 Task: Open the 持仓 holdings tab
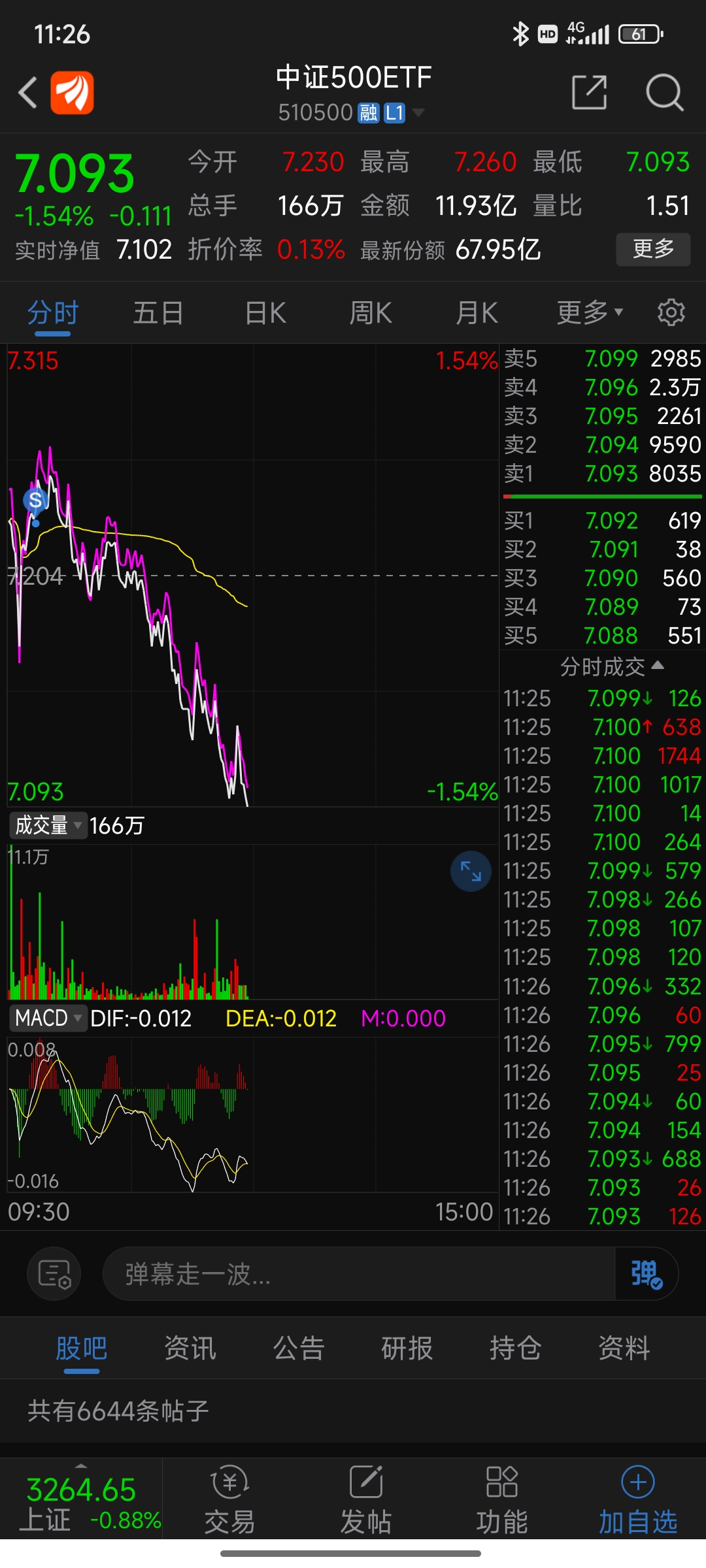click(516, 1348)
